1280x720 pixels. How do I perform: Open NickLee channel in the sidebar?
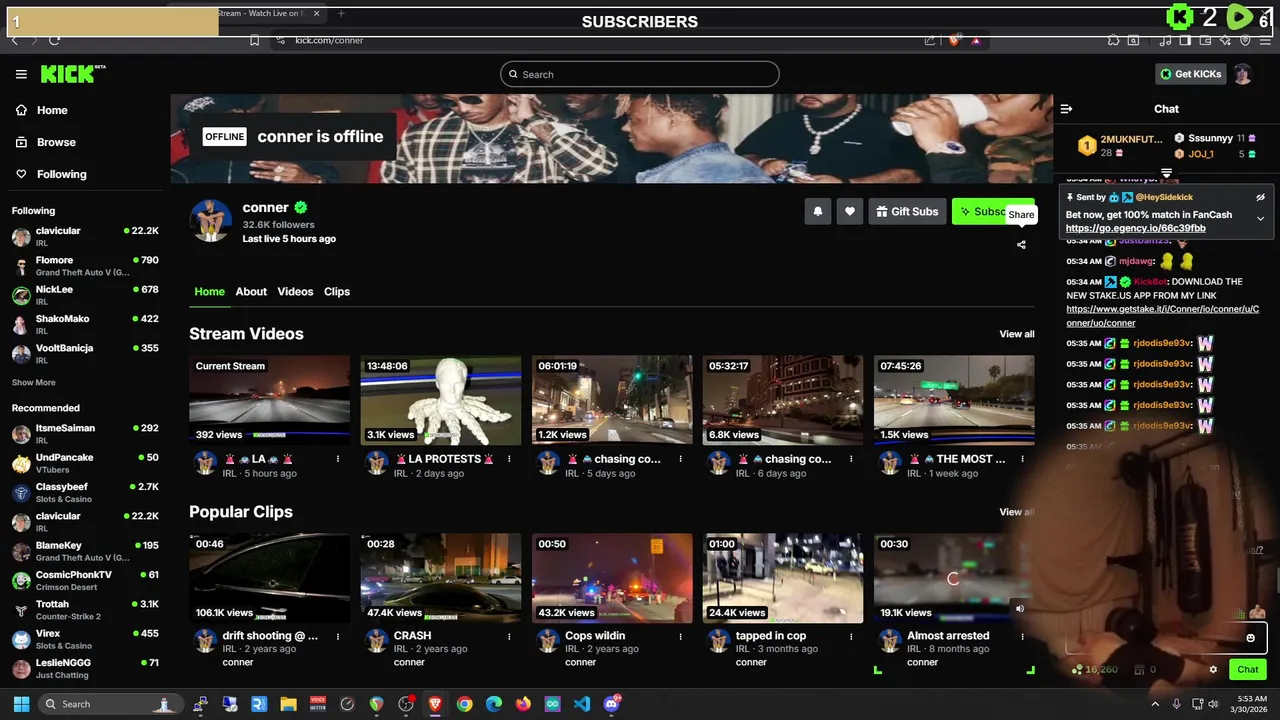pyautogui.click(x=85, y=295)
